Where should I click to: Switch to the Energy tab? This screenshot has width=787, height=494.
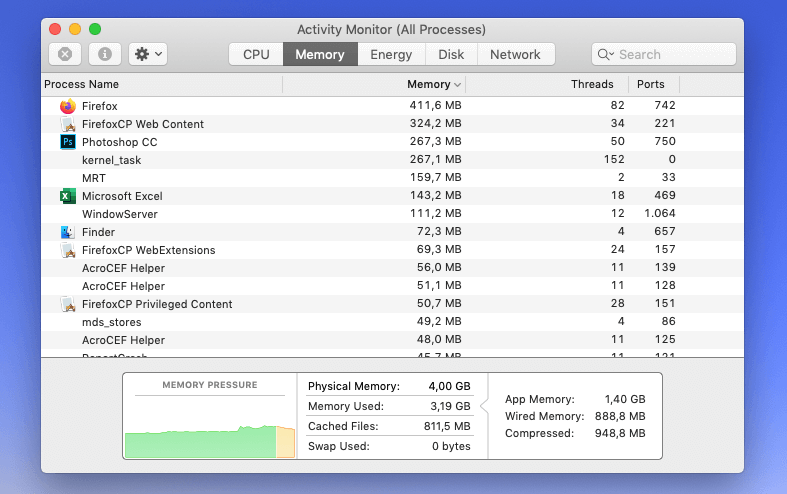click(x=390, y=54)
